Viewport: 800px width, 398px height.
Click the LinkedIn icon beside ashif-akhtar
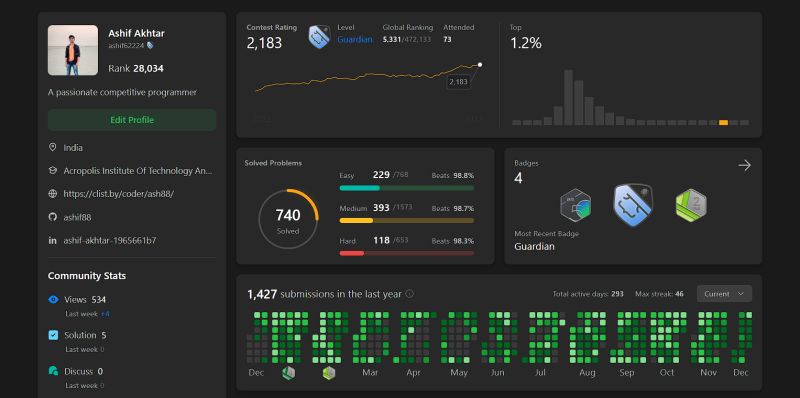pyautogui.click(x=52, y=240)
